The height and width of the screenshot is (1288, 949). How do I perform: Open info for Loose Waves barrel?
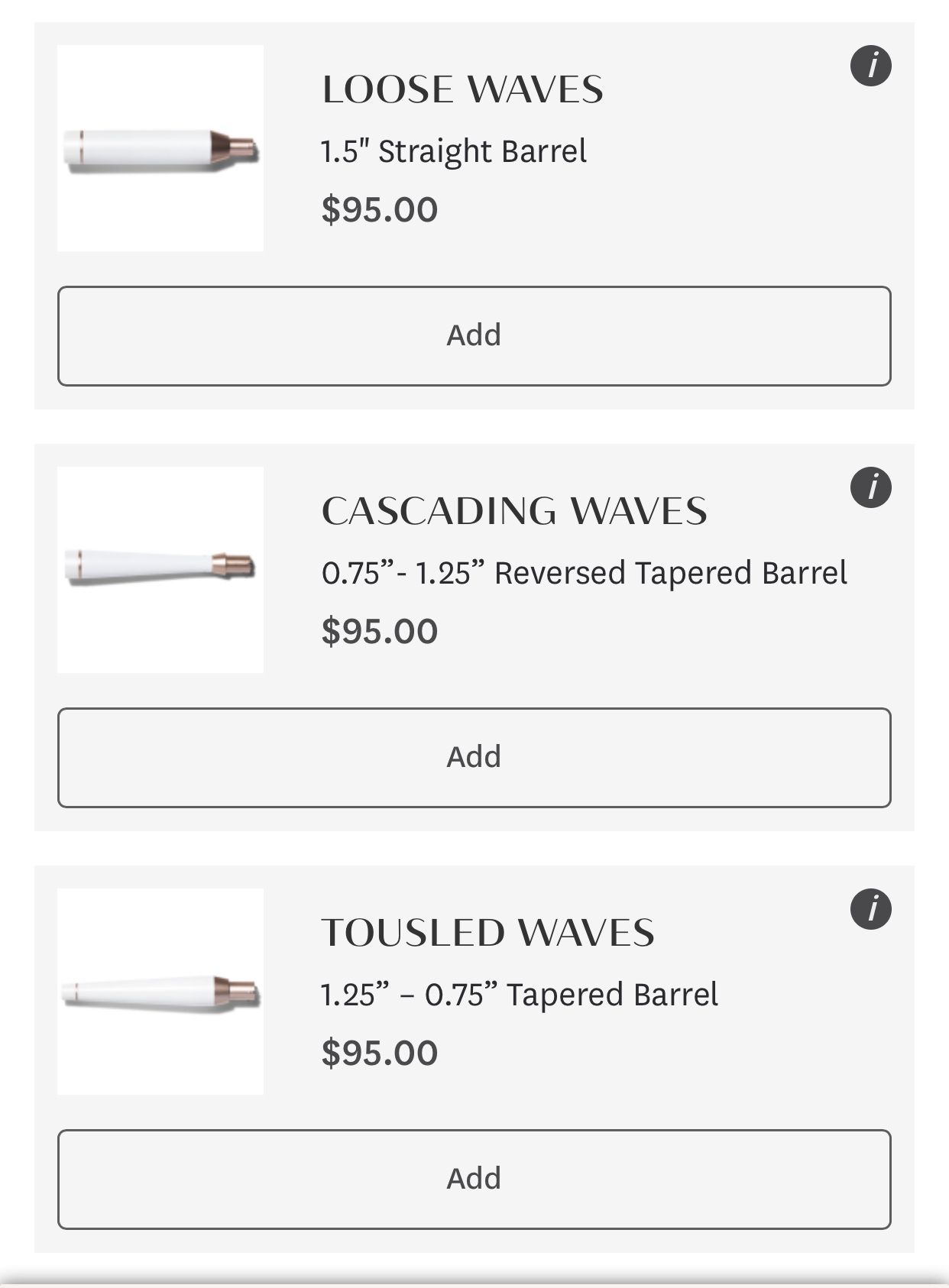[871, 66]
